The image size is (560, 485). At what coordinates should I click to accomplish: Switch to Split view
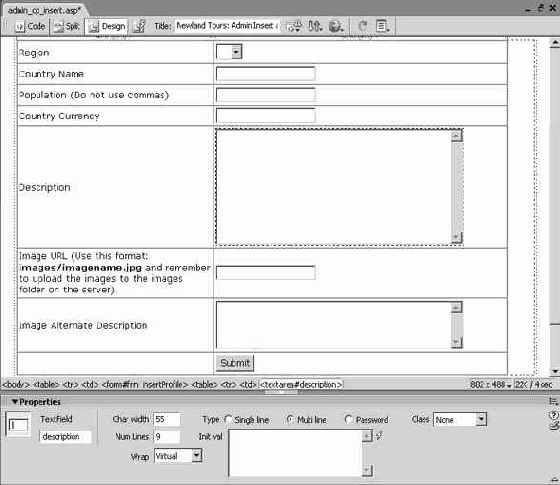tap(66, 26)
